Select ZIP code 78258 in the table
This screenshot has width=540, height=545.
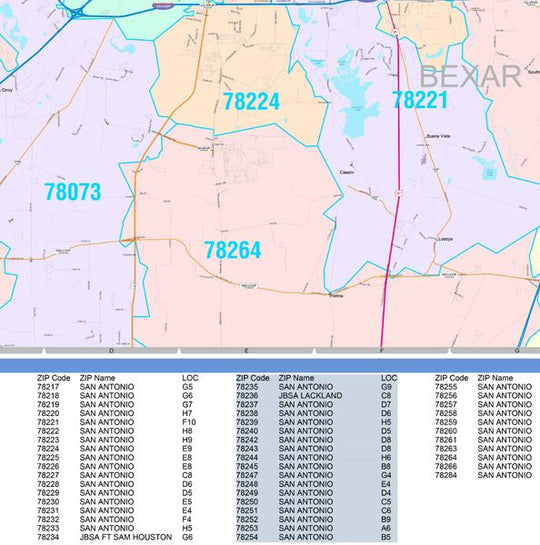click(x=446, y=413)
